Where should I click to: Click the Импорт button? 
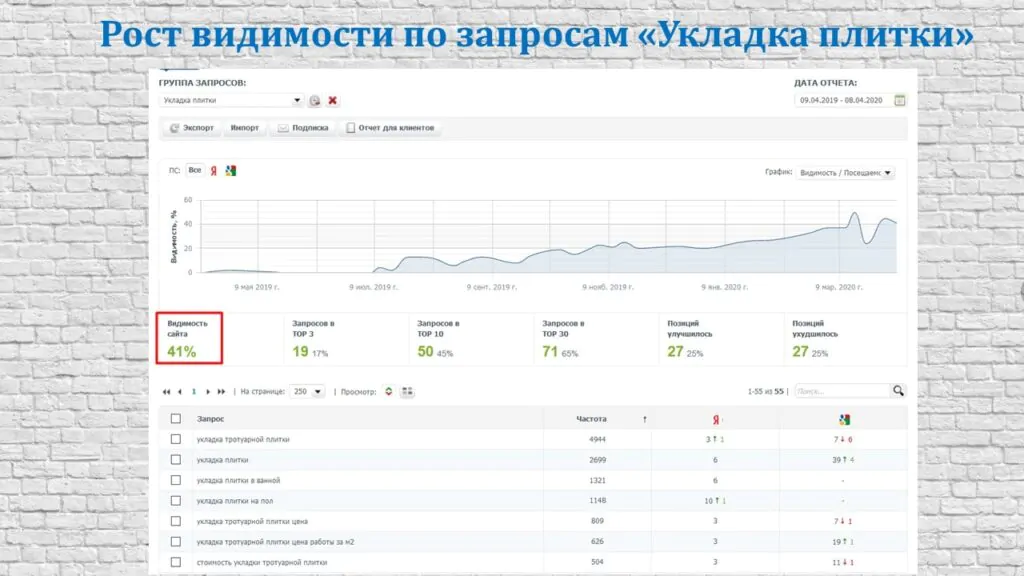(x=245, y=128)
